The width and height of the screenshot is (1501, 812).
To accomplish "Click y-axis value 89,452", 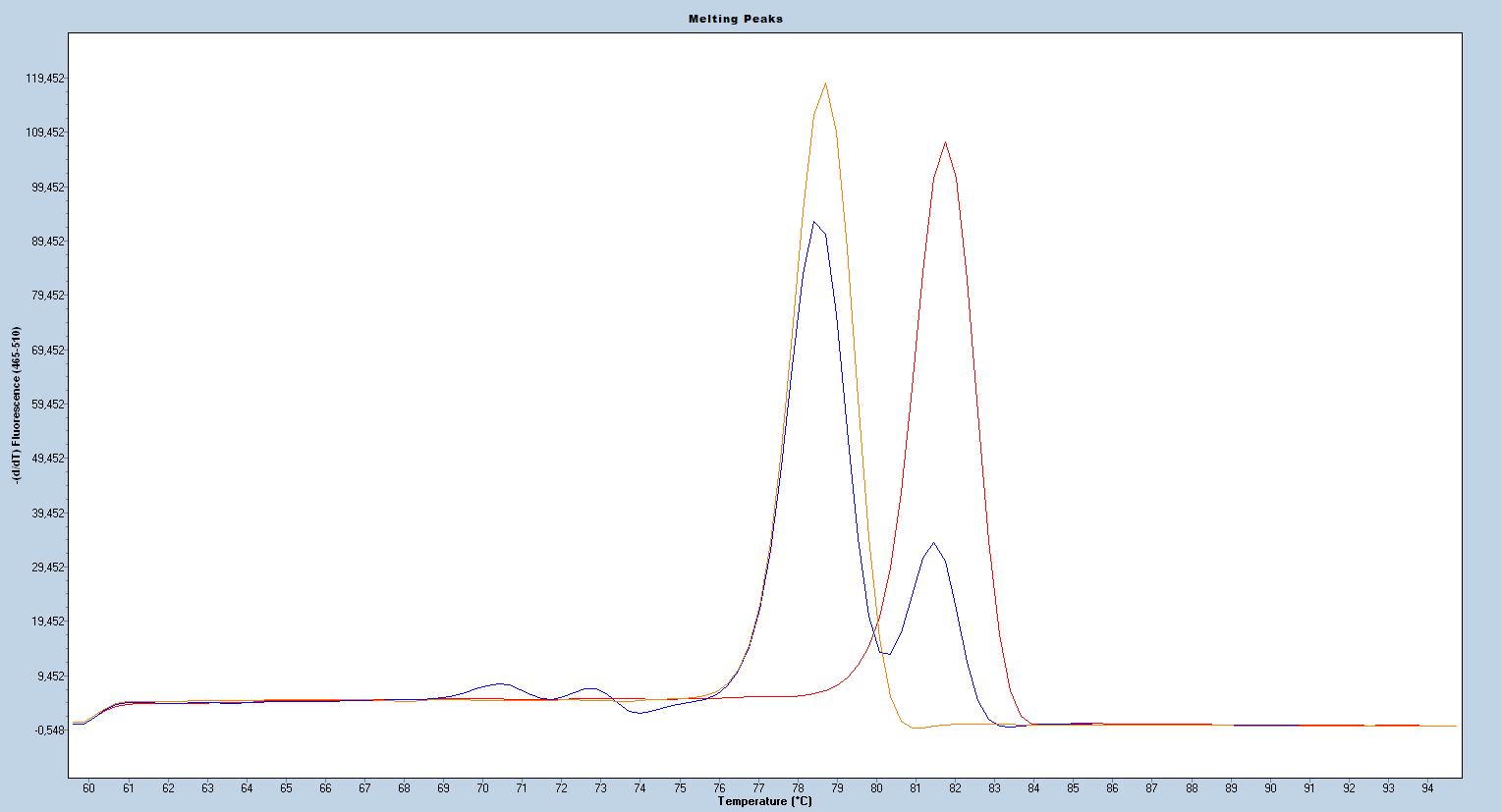I will tap(48, 242).
